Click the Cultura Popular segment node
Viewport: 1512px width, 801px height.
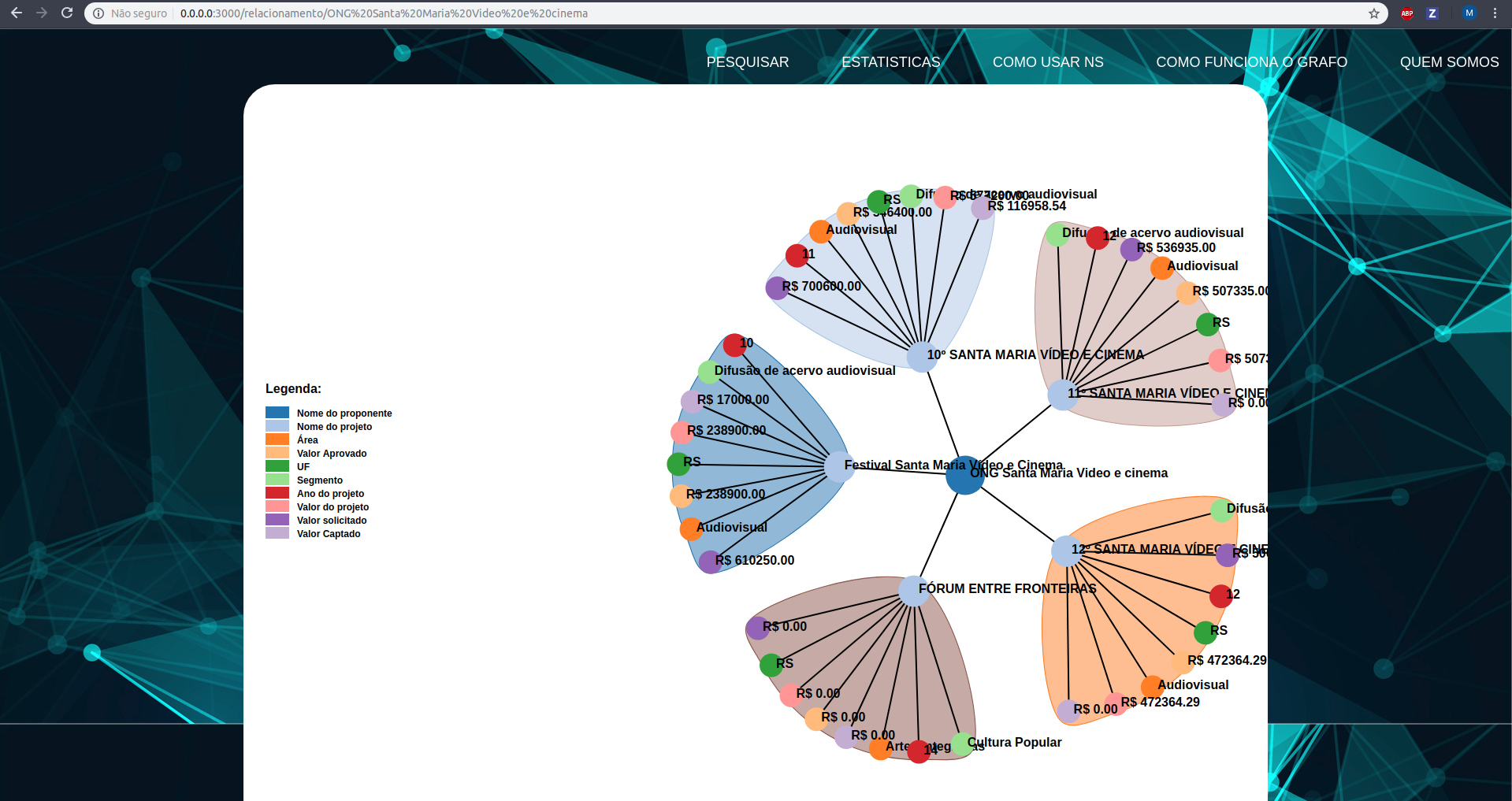pos(961,744)
